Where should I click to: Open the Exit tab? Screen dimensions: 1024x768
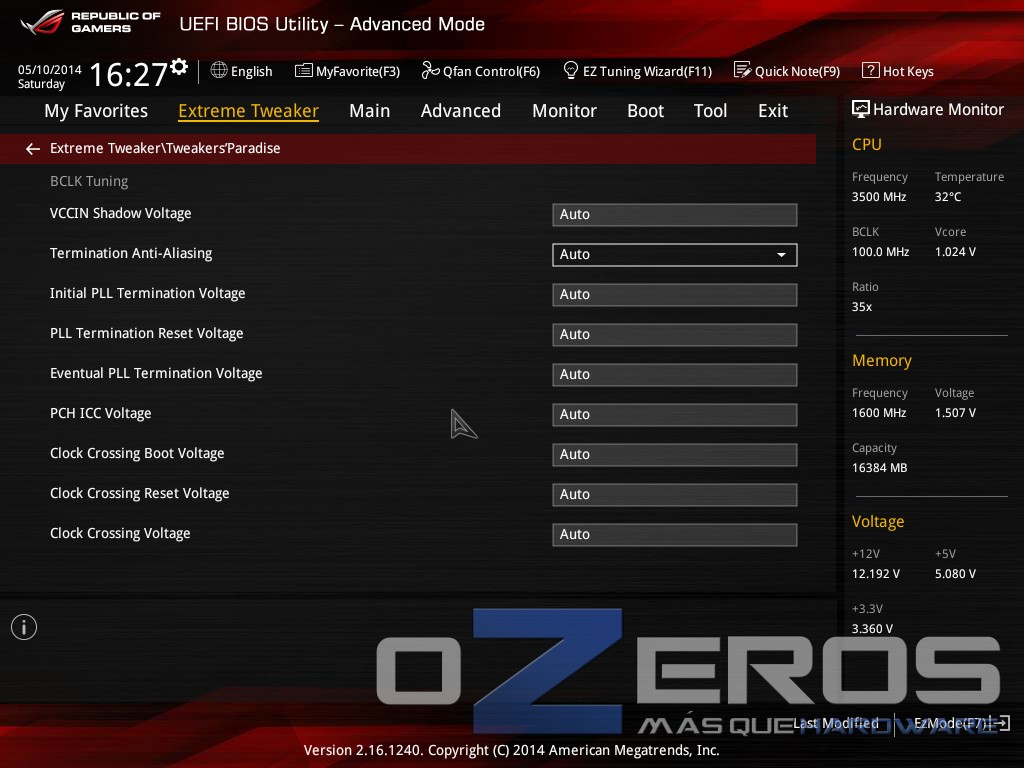[x=773, y=111]
